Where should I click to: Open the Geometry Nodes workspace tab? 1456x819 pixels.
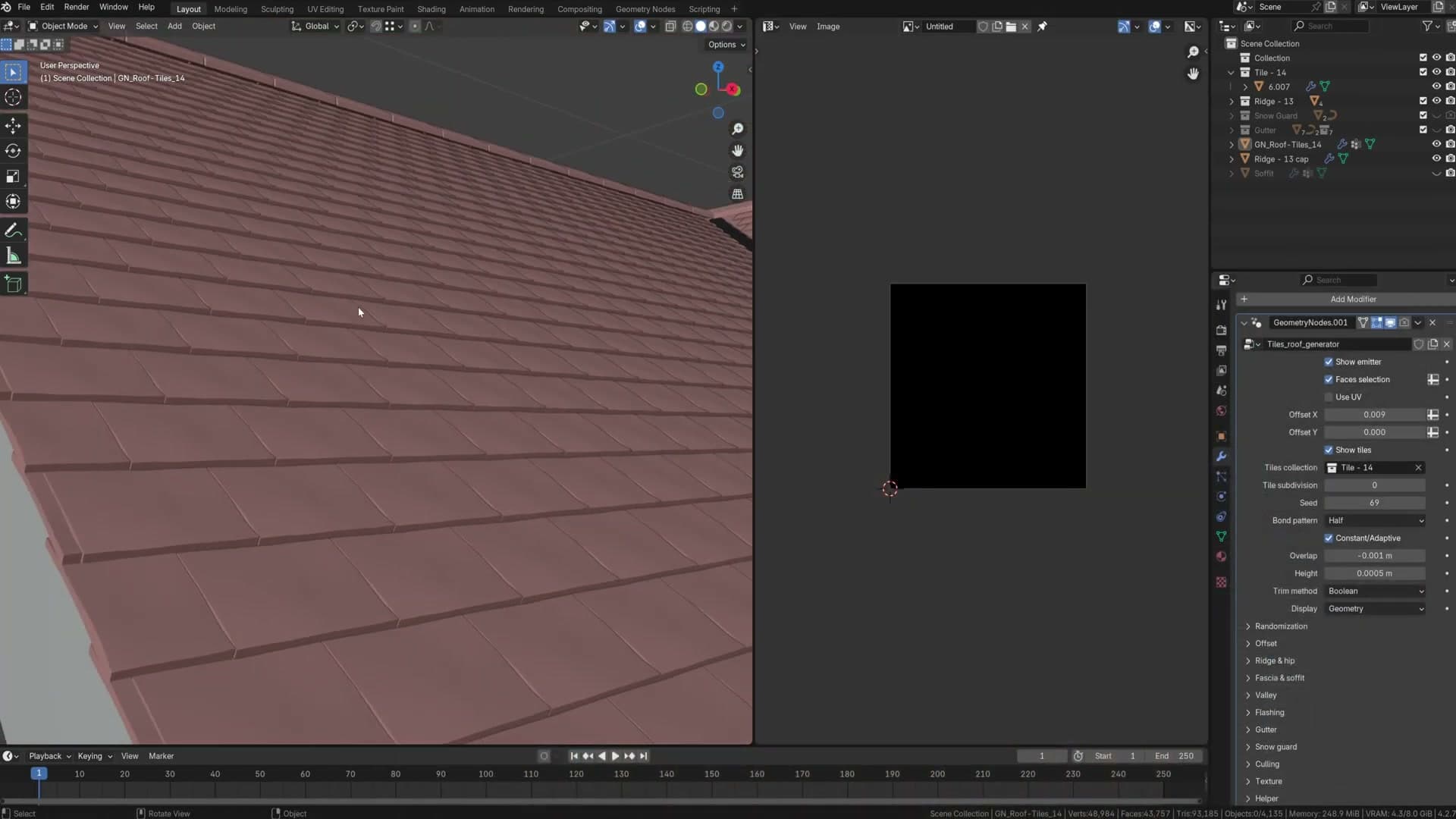(645, 9)
